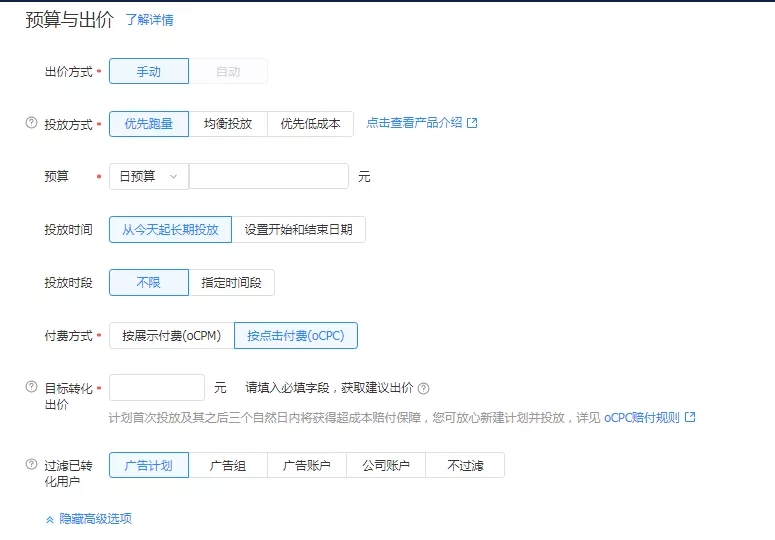775x540 pixels.
Task: Select 广告组 filter scope
Action: coord(228,465)
